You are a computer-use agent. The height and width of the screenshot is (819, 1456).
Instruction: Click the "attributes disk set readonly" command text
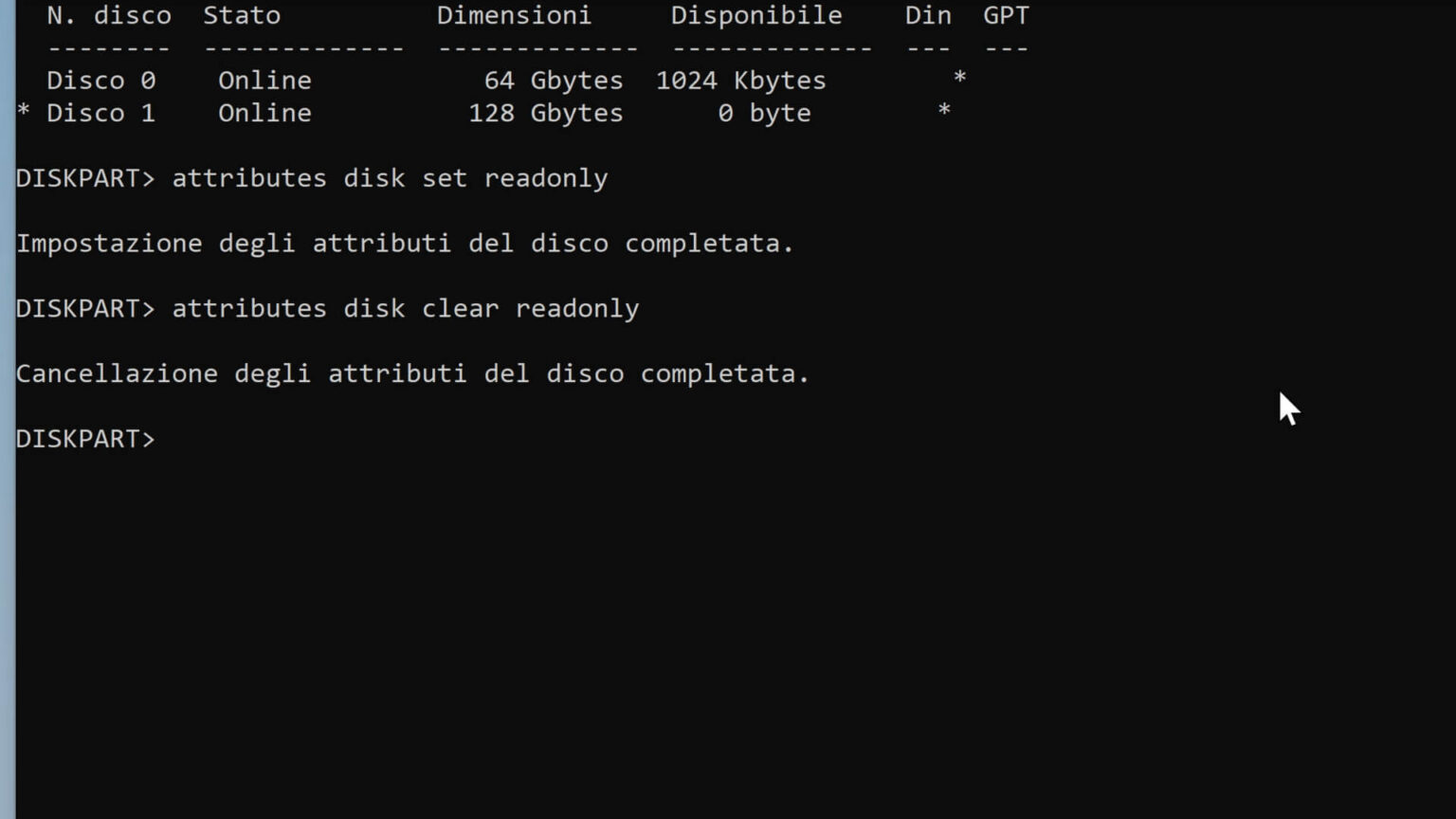pyautogui.click(x=390, y=178)
